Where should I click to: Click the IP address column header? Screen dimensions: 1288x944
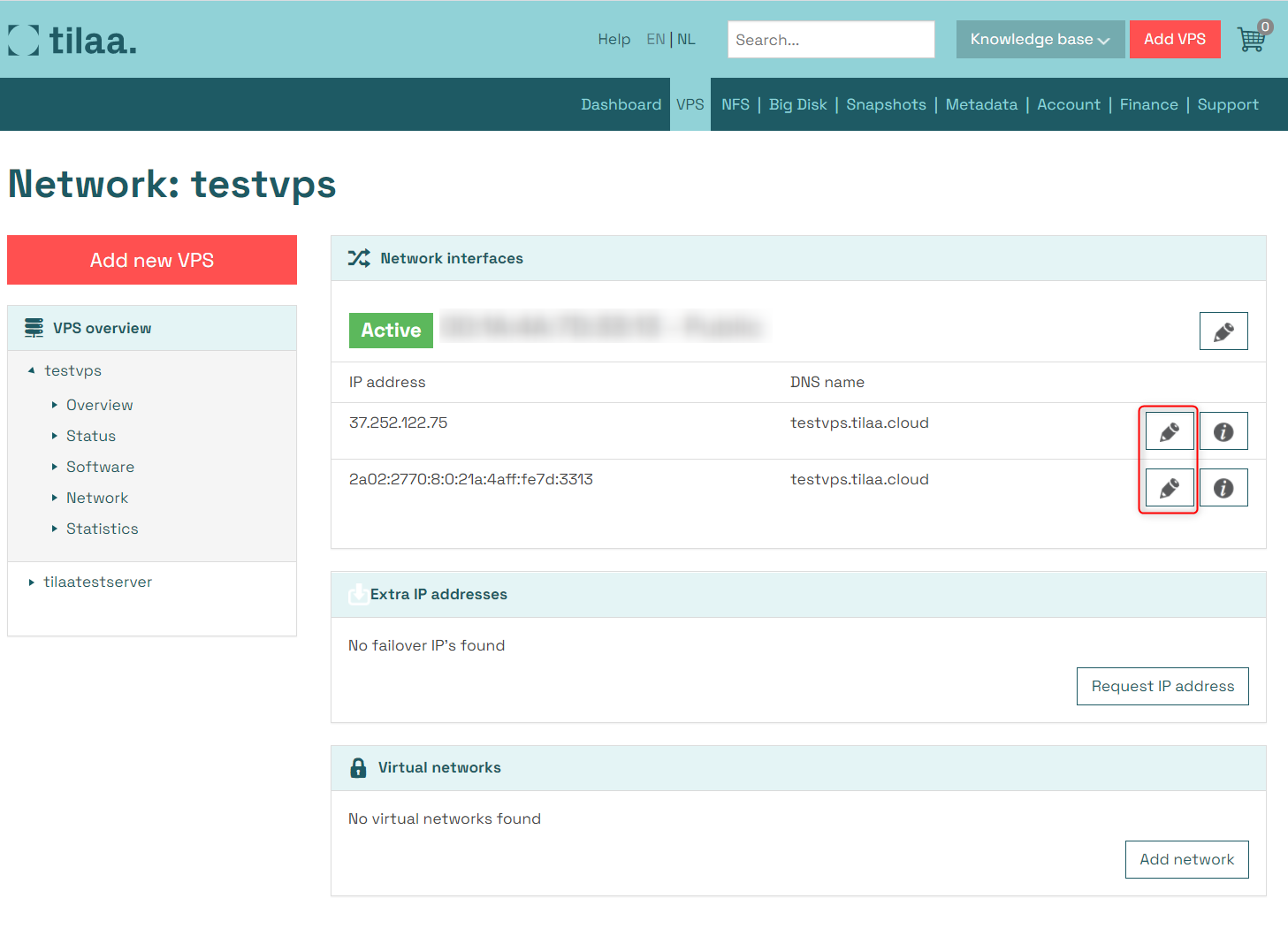tap(387, 382)
